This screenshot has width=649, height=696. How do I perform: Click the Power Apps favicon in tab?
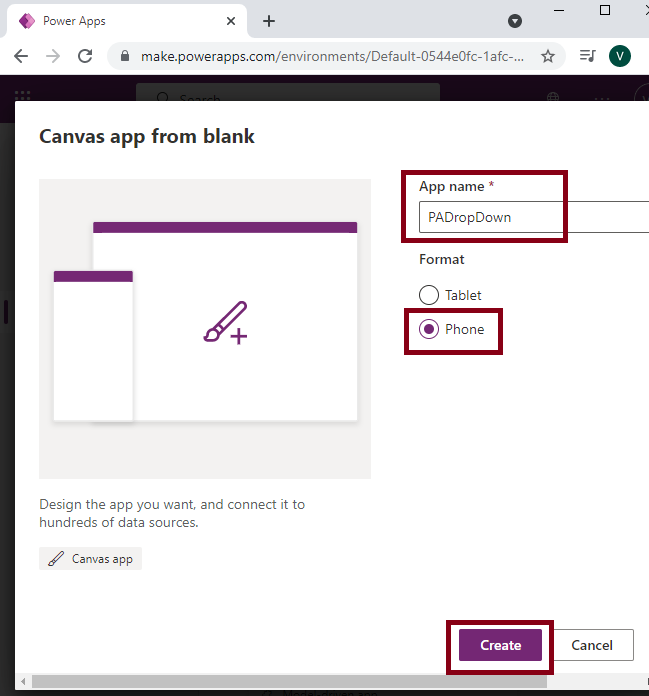(x=27, y=21)
